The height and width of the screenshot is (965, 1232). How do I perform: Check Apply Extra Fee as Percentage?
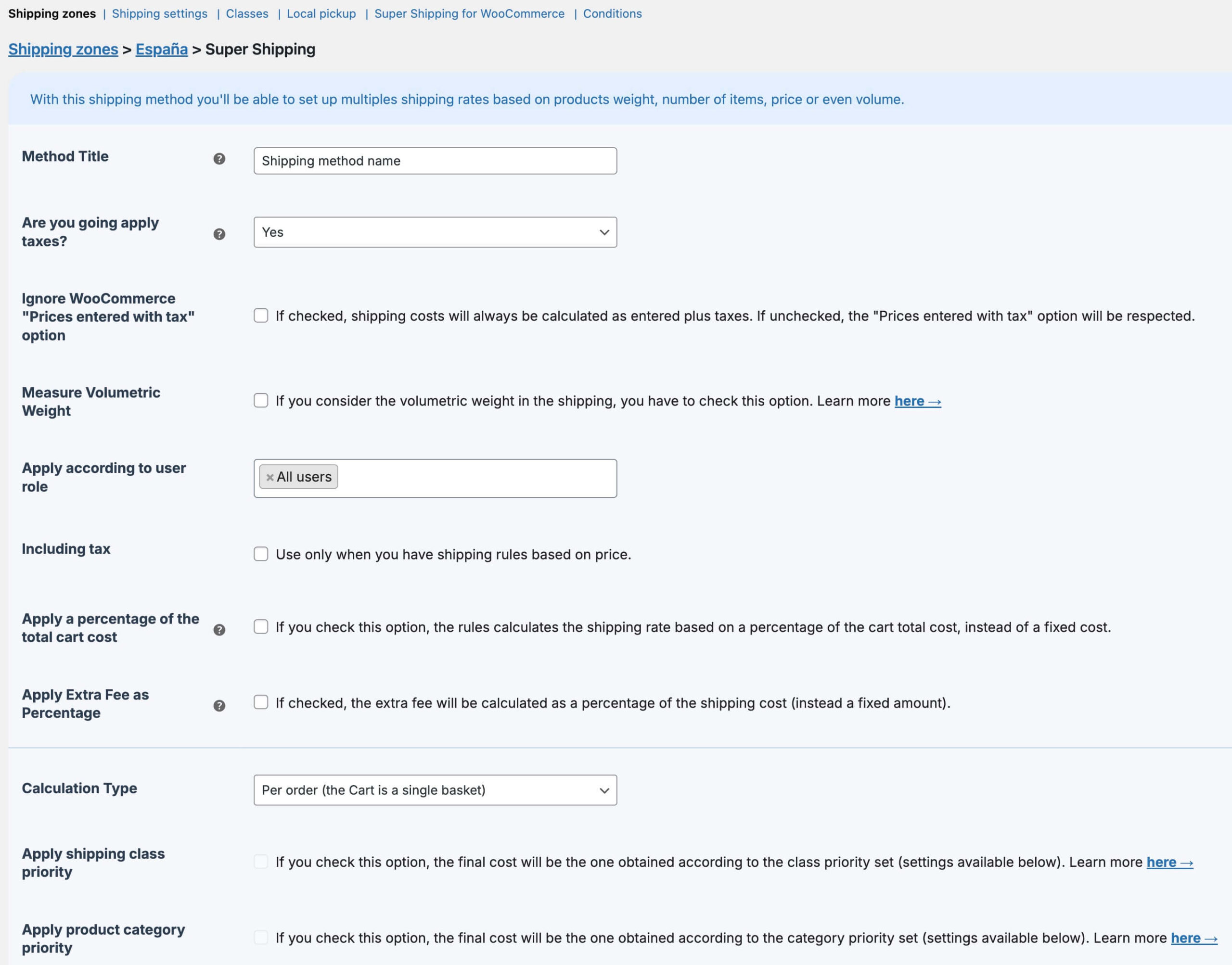pyautogui.click(x=260, y=702)
